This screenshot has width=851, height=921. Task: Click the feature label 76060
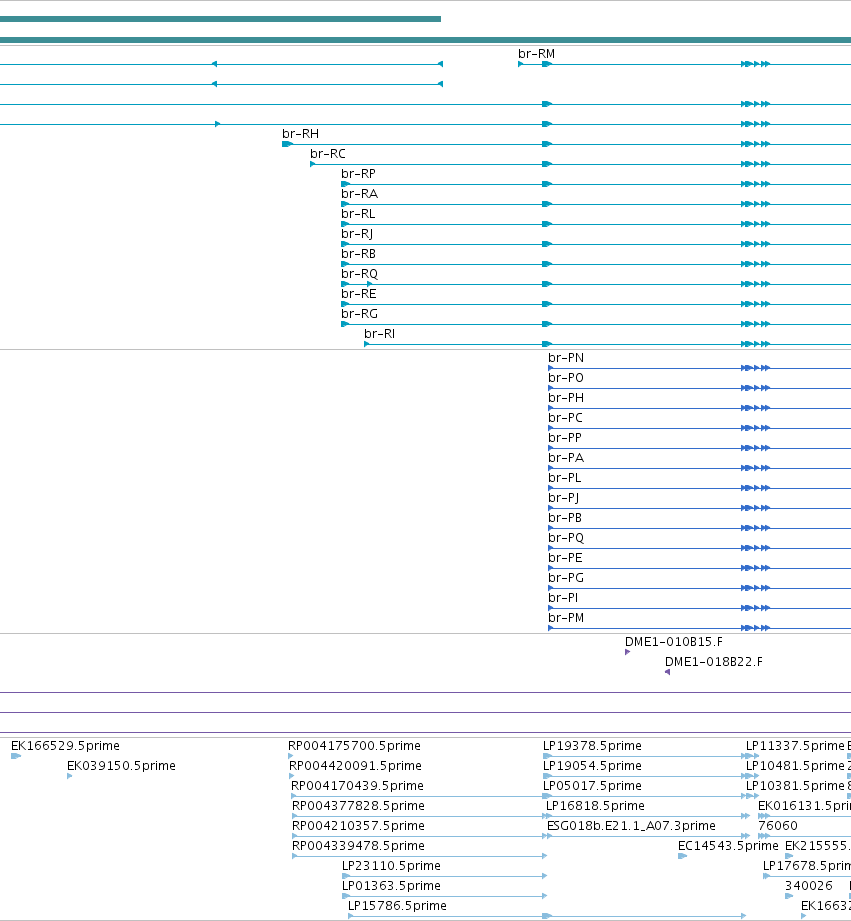(x=778, y=825)
